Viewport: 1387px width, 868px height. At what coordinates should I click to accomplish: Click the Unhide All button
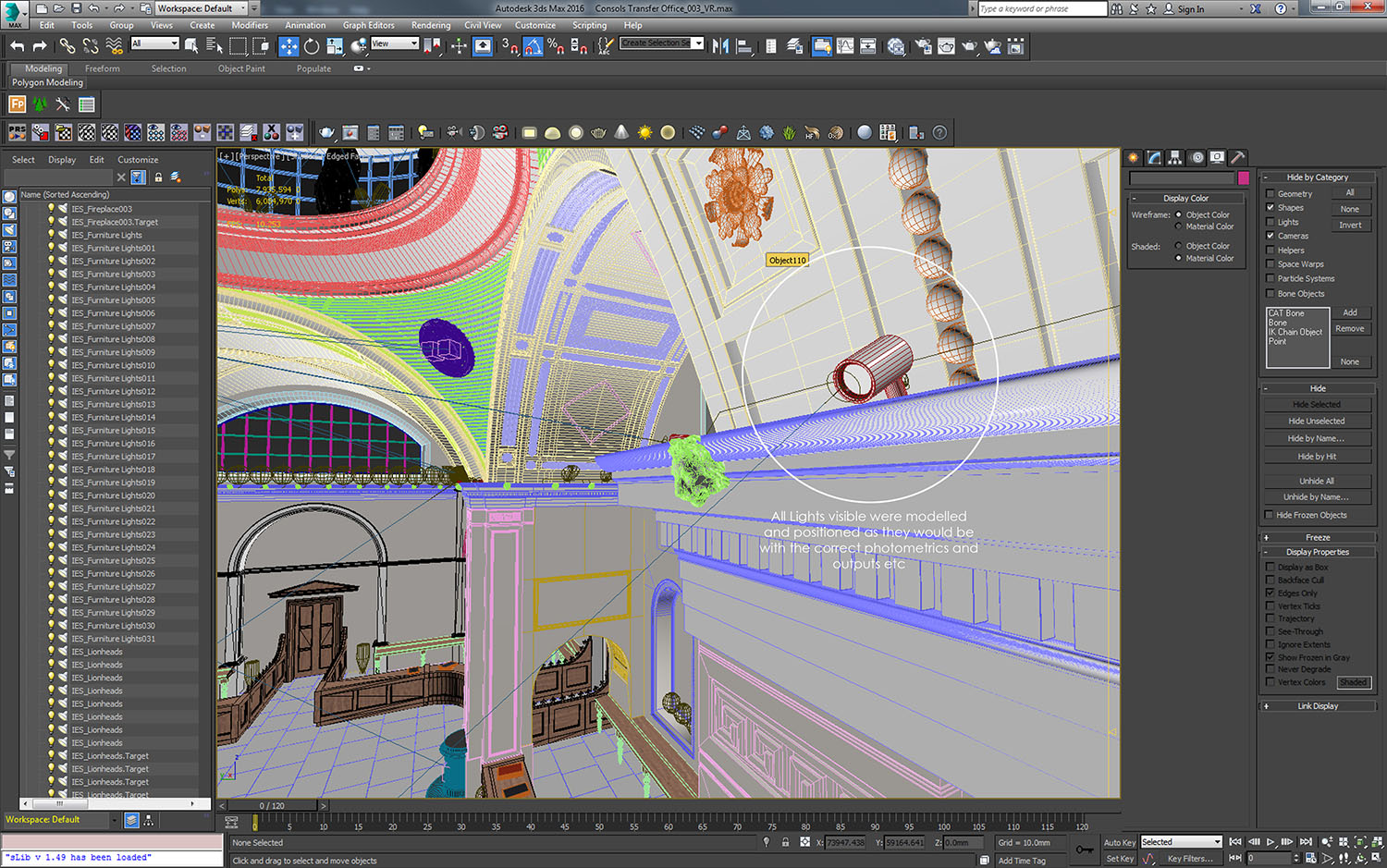(x=1316, y=481)
